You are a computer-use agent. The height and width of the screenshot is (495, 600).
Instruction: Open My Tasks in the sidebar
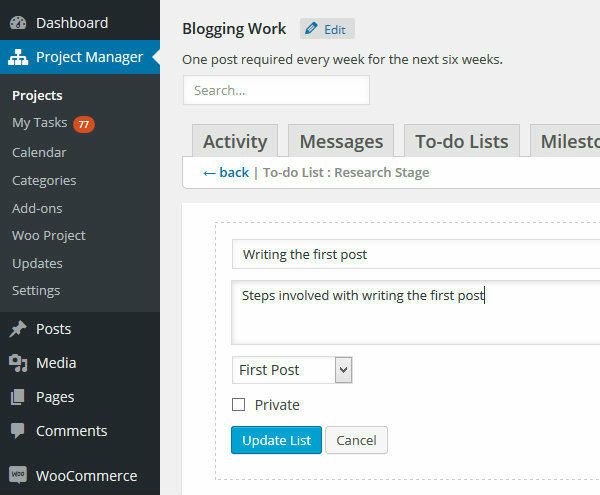(40, 123)
